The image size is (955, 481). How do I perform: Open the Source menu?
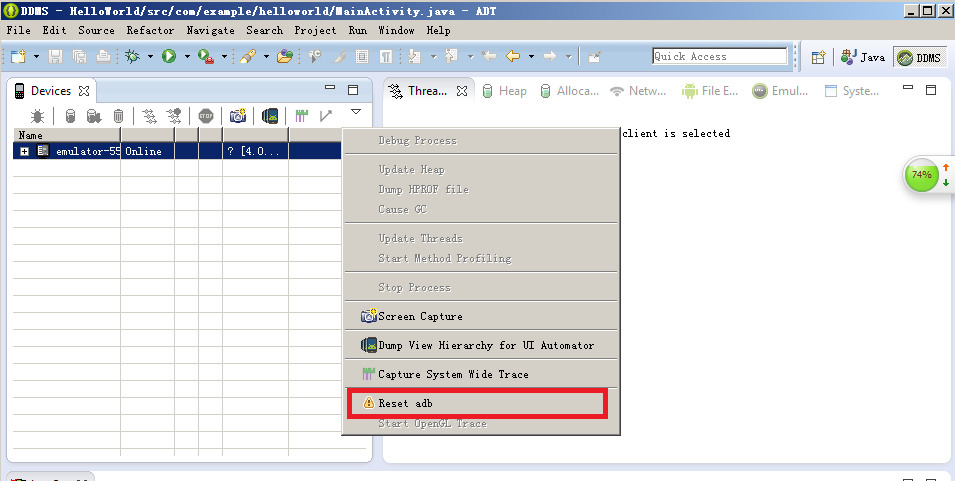[x=96, y=30]
